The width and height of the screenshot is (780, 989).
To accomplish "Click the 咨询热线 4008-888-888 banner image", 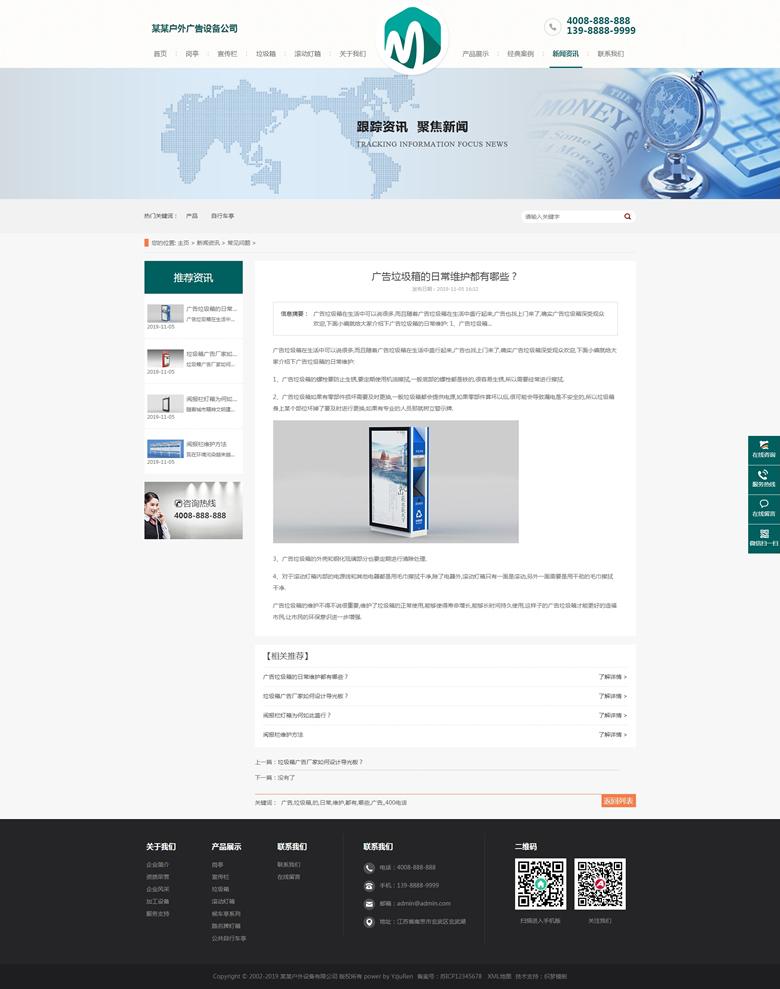I will point(193,510).
